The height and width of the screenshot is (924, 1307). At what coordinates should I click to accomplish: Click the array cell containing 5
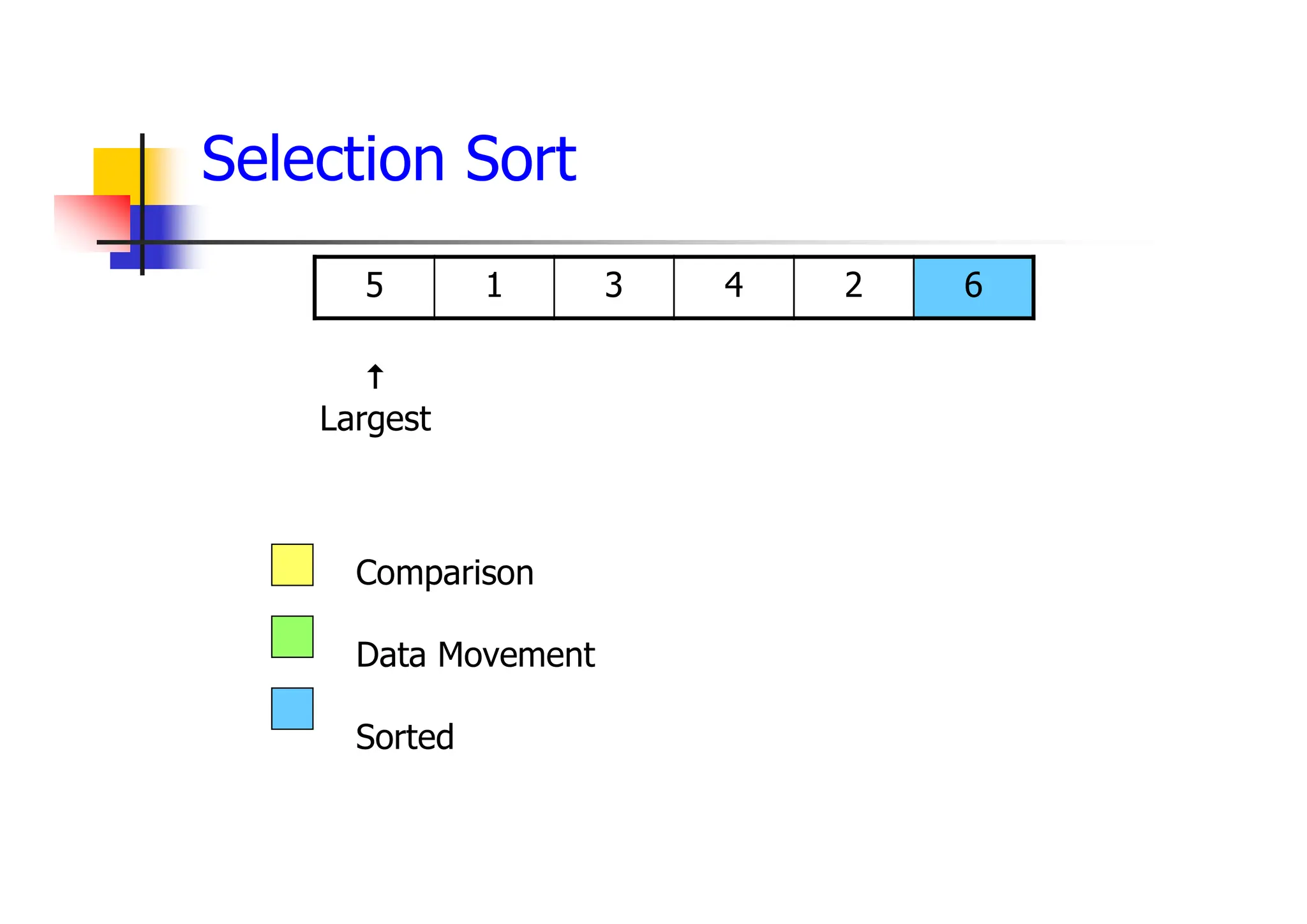[375, 287]
